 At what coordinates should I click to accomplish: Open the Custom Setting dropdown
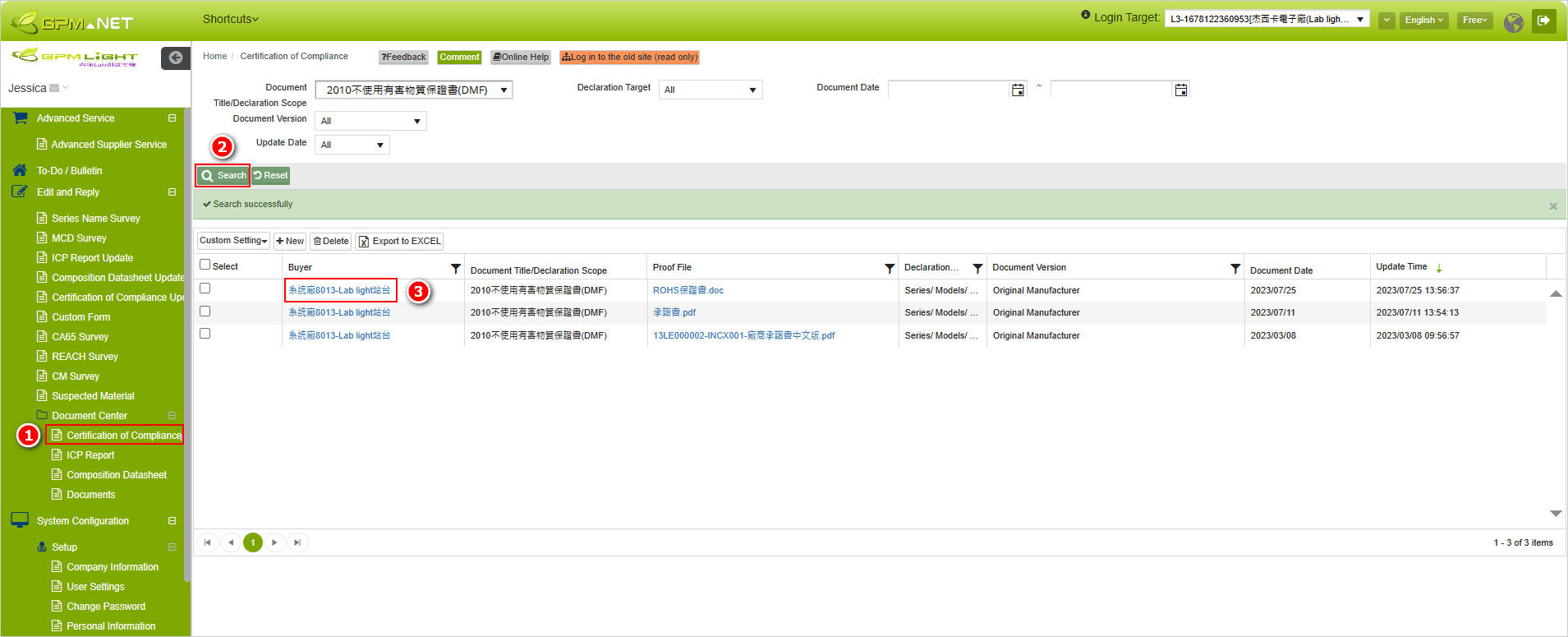coord(233,241)
